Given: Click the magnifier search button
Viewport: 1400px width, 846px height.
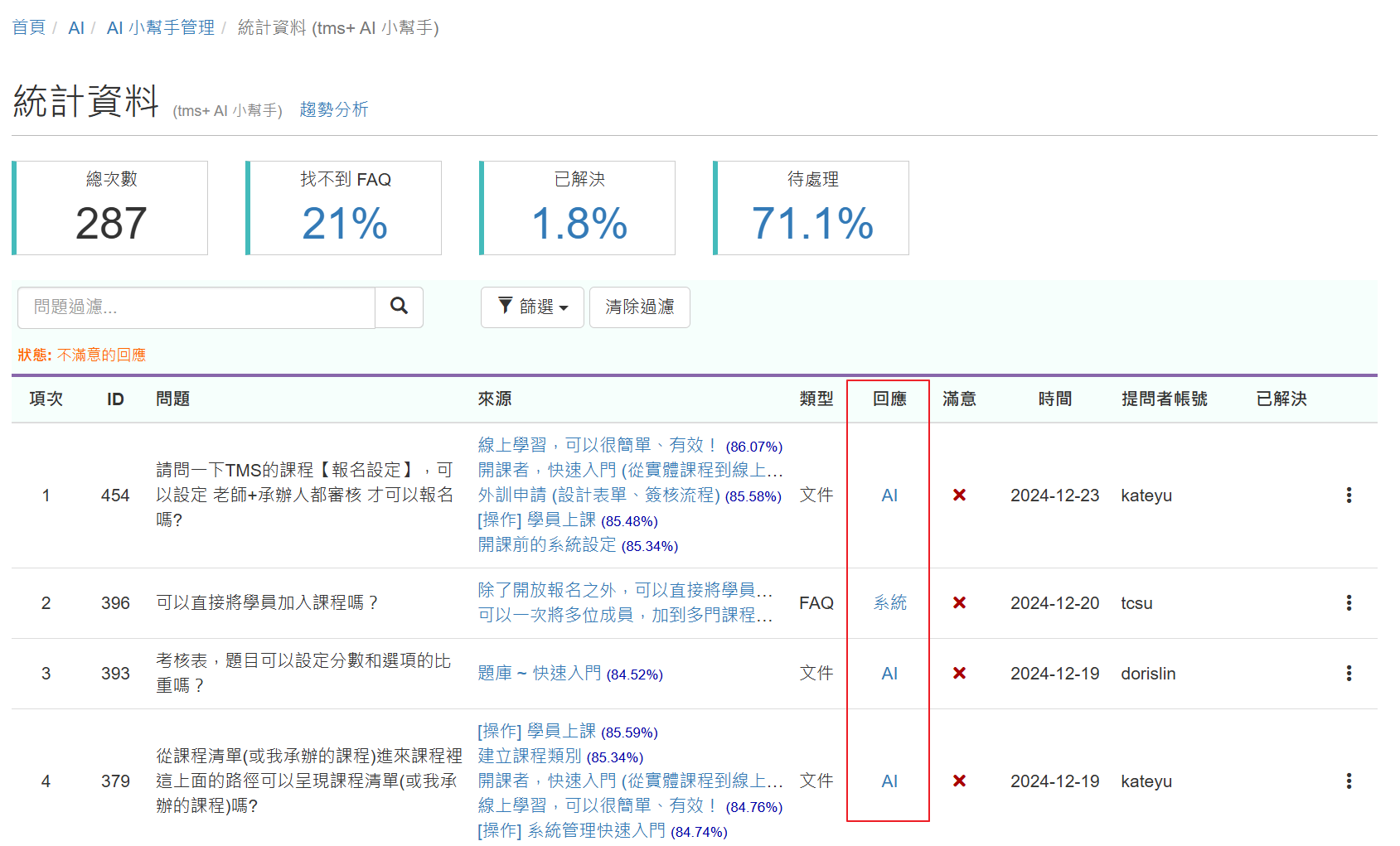Looking at the screenshot, I should coord(399,307).
